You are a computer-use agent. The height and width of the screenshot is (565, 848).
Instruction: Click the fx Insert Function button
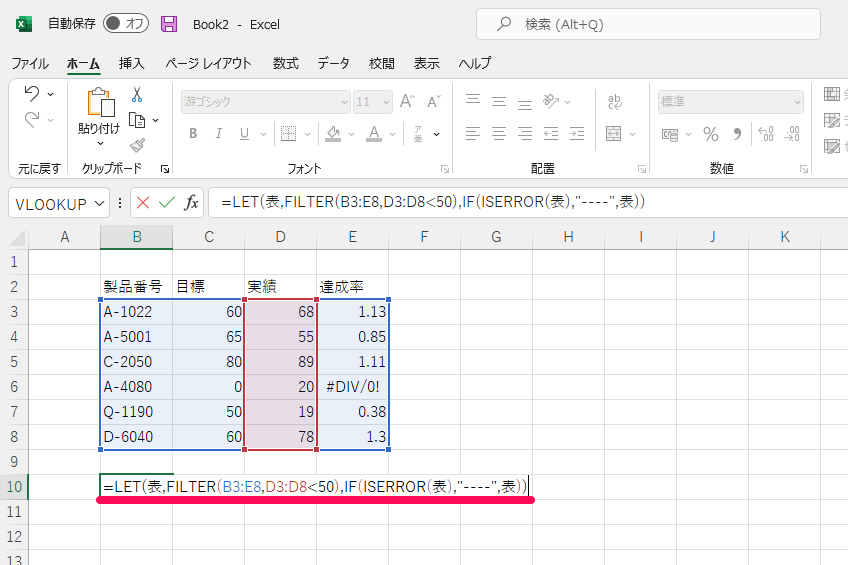[191, 203]
